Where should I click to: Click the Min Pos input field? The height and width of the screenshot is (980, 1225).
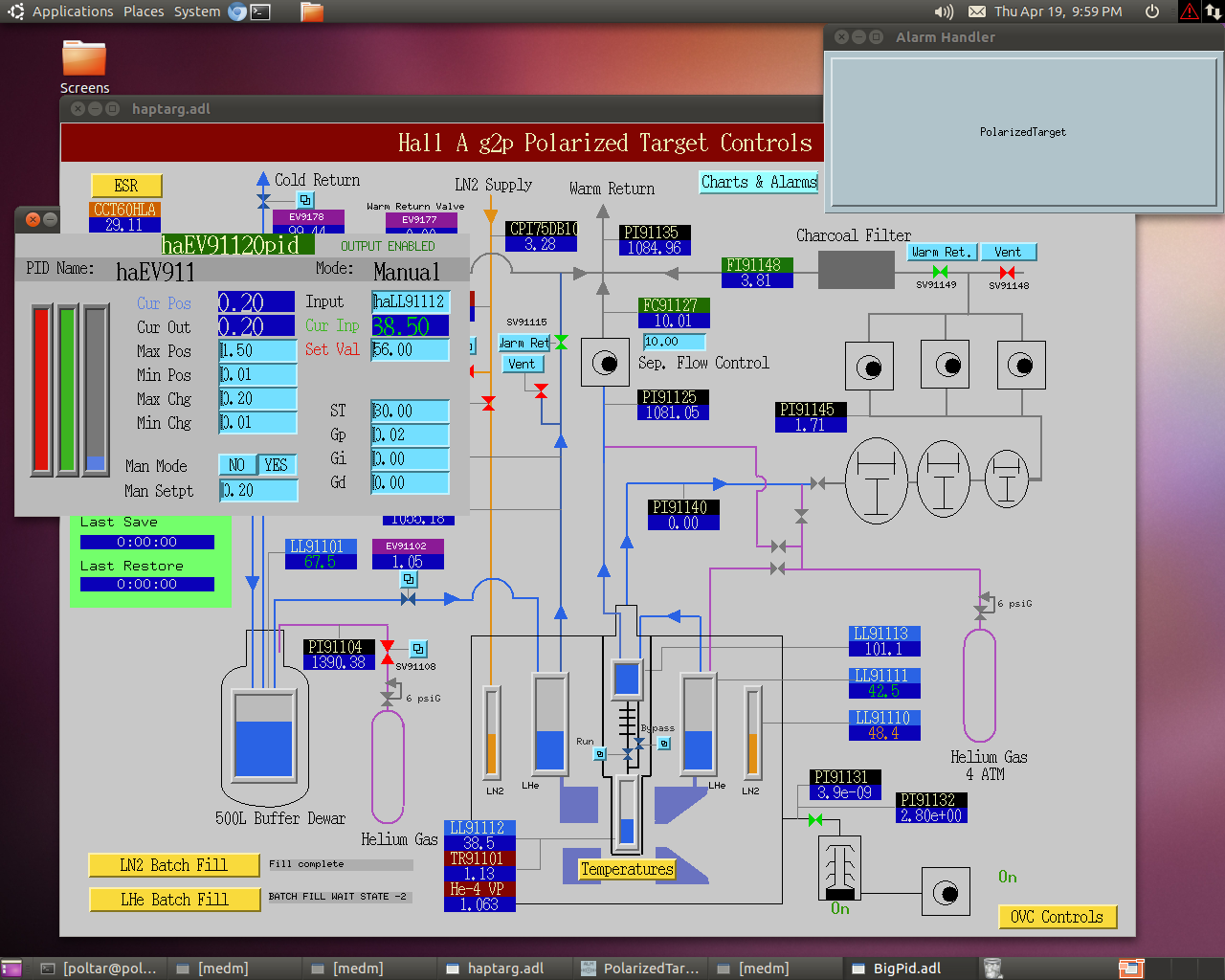coord(257,374)
